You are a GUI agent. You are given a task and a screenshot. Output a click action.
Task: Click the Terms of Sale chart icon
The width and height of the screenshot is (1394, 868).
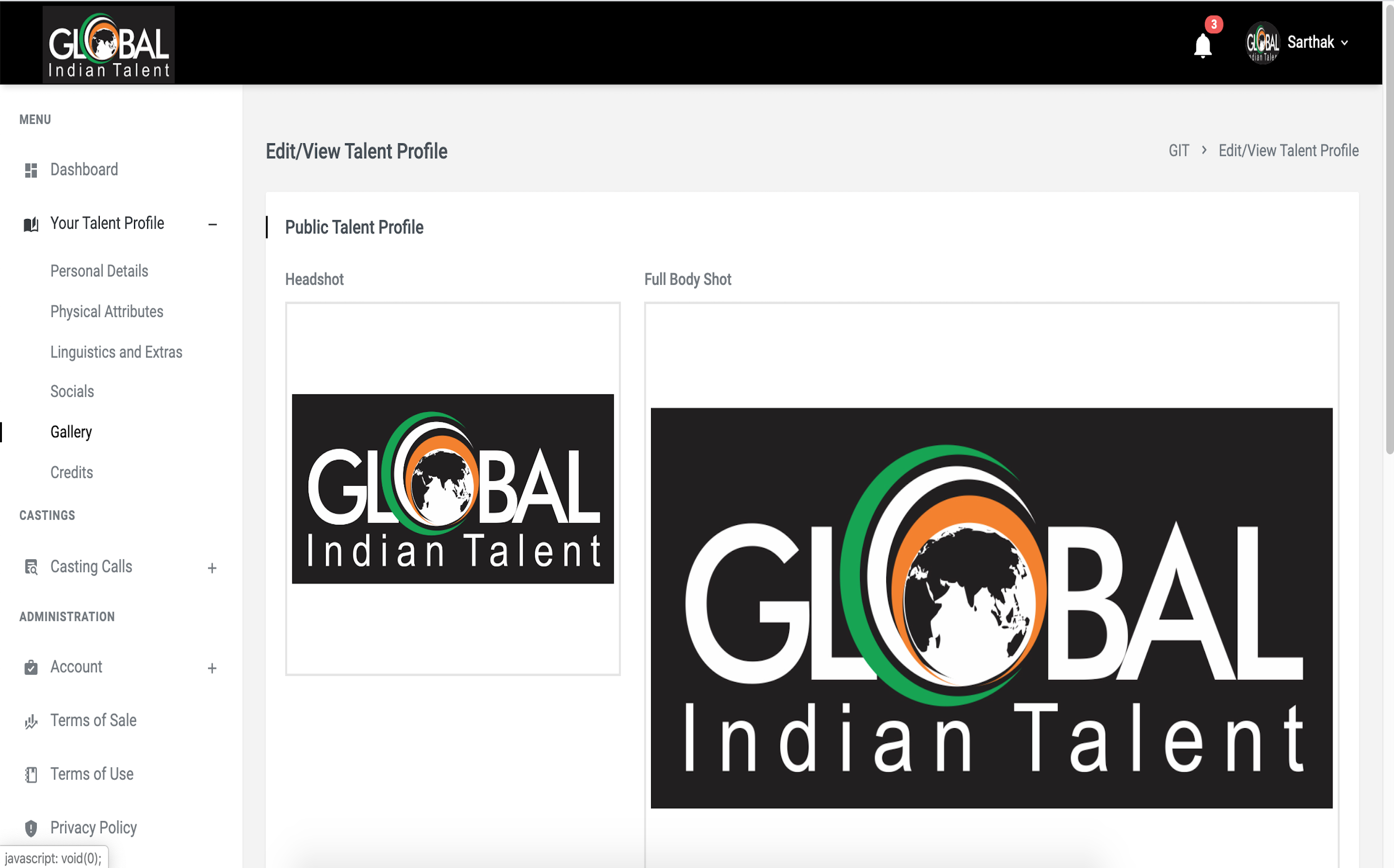(31, 721)
